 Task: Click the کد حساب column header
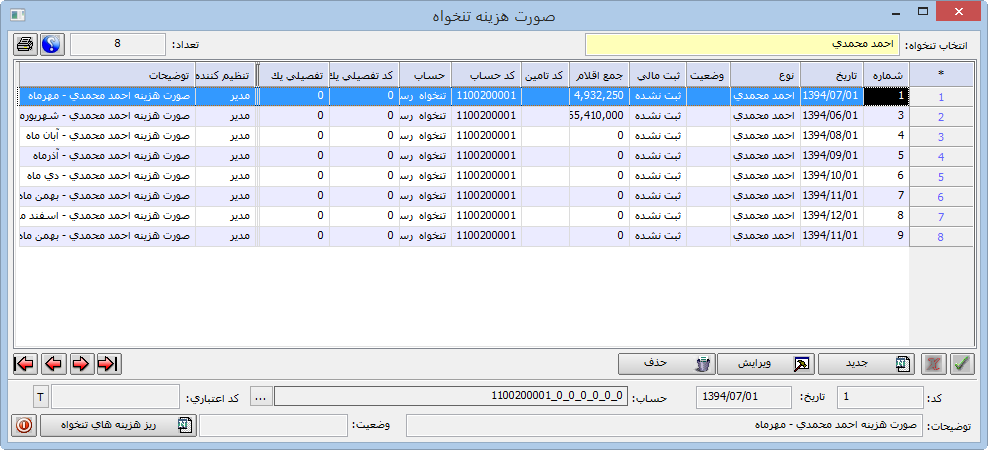[x=486, y=76]
